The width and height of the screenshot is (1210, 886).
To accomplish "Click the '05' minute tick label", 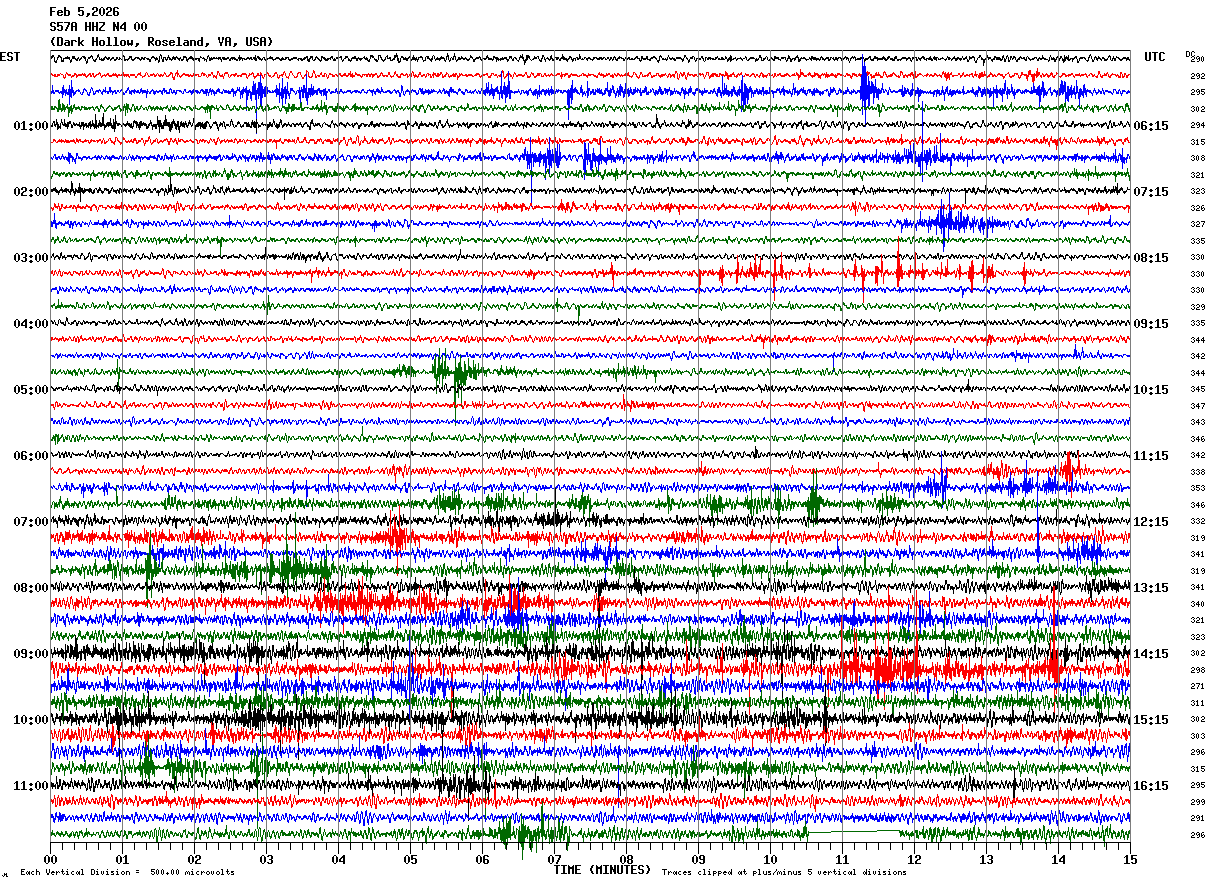I will (x=410, y=859).
